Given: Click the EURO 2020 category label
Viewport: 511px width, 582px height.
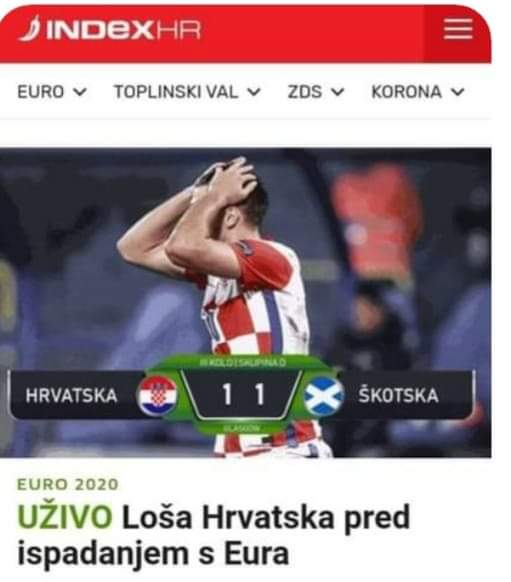Looking at the screenshot, I should [68, 484].
